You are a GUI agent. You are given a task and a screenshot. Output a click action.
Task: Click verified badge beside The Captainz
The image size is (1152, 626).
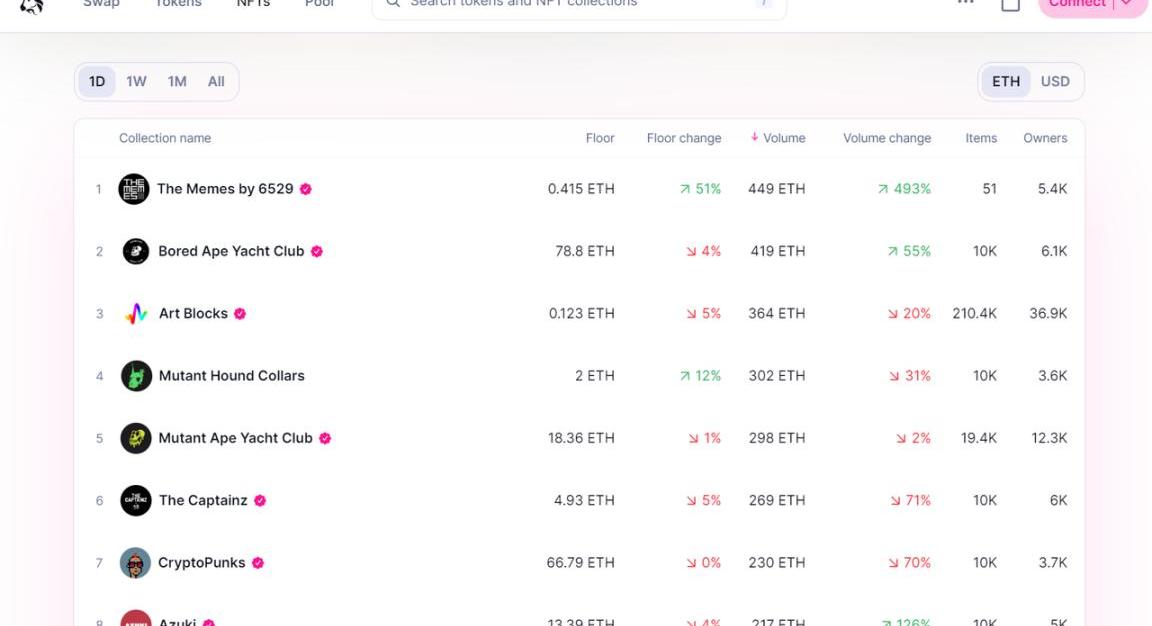(x=259, y=500)
